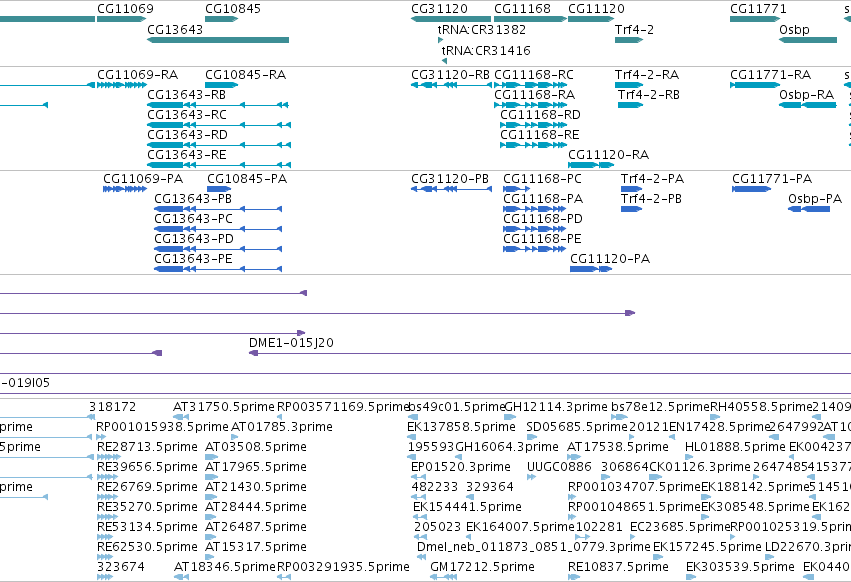Click the CG13643 gene glyph label
The image size is (851, 582).
(175, 29)
